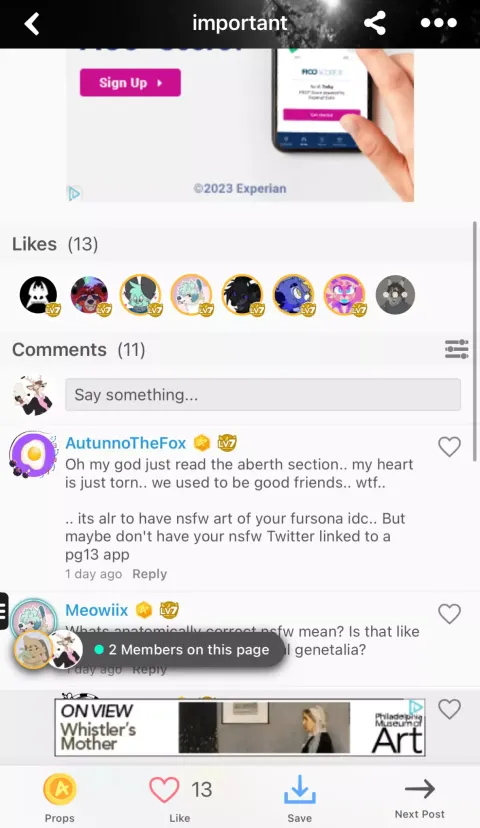
Task: Focus the 'Say something...' comment field
Action: pyautogui.click(x=263, y=394)
